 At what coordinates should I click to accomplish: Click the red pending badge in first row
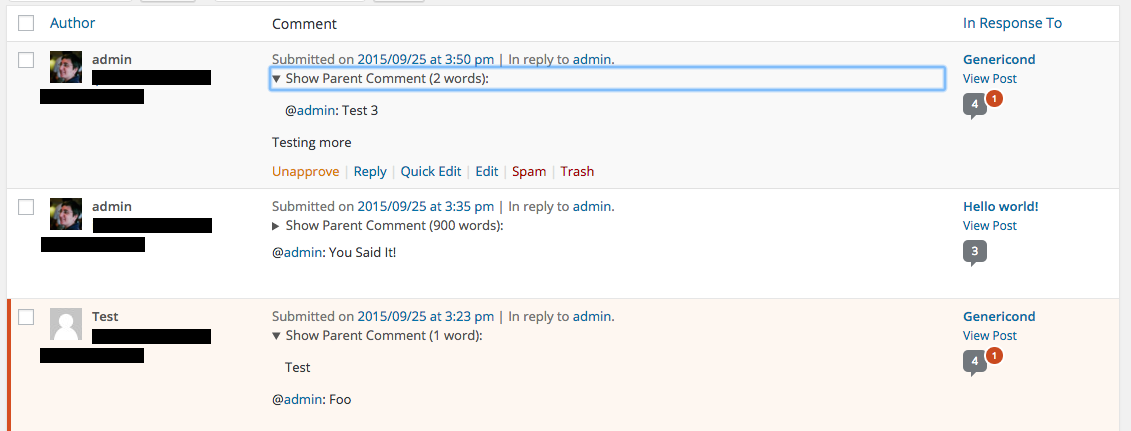(x=994, y=98)
